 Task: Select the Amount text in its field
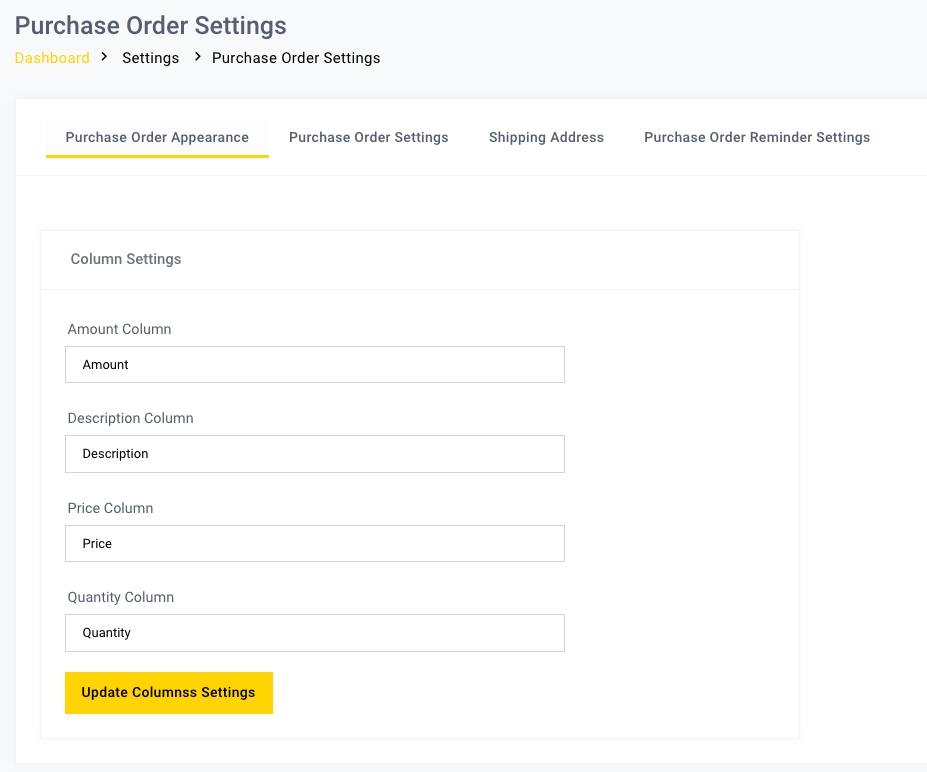coord(105,364)
